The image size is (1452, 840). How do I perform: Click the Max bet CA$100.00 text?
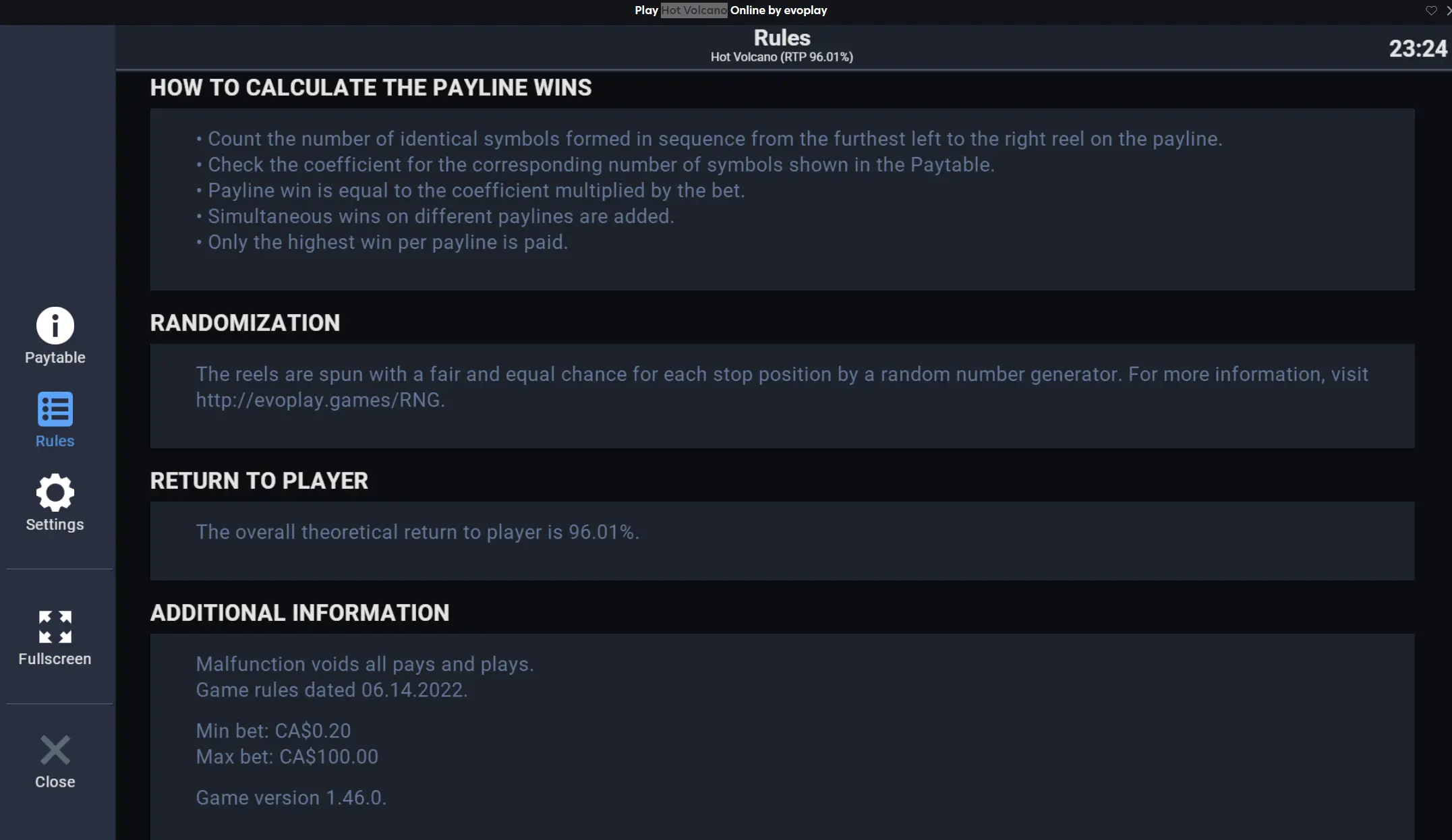(287, 756)
